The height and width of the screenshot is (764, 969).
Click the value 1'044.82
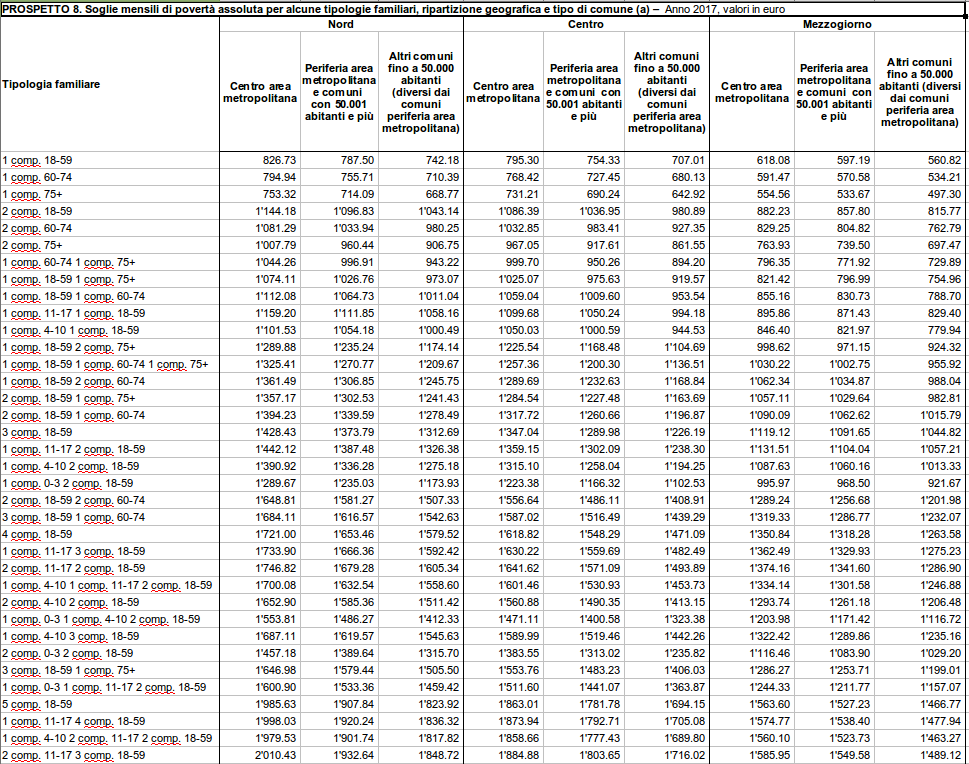coord(941,432)
